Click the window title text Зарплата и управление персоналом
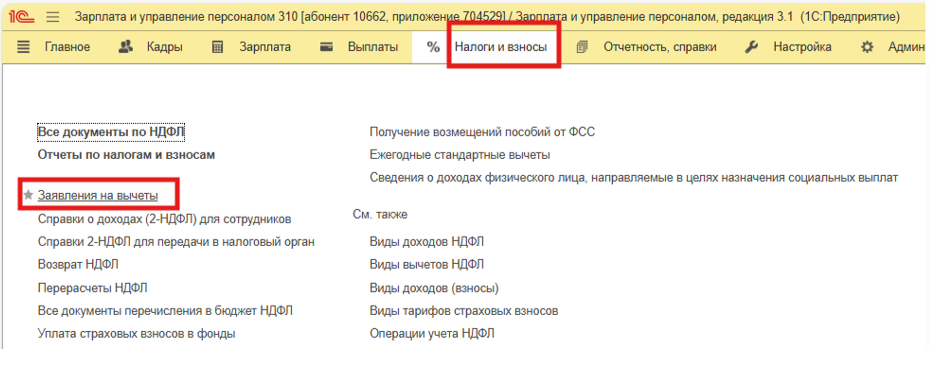929x369 pixels. coord(488,17)
